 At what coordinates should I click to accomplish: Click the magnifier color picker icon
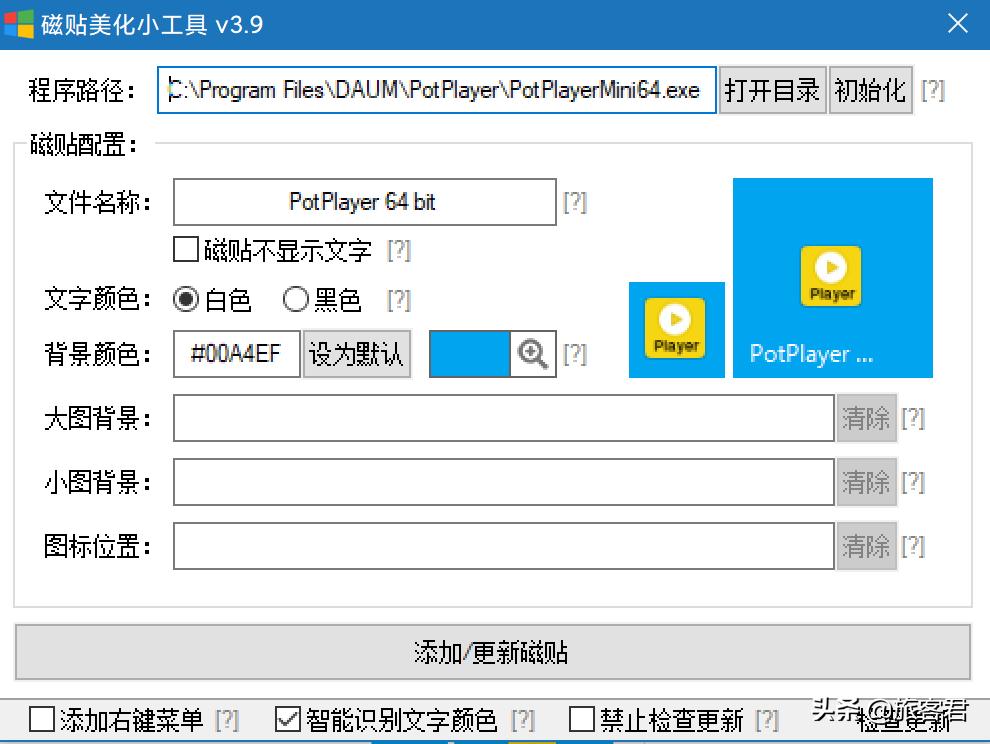(532, 354)
